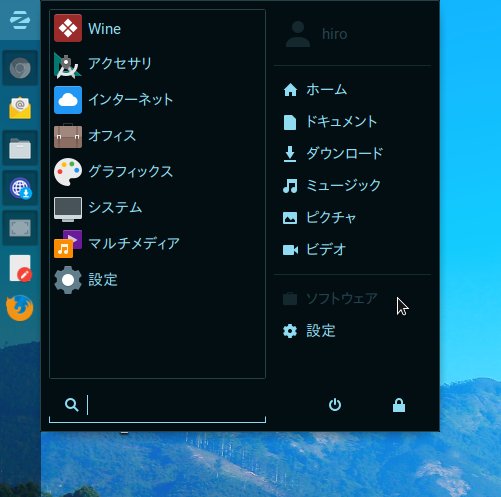Click the user avatar icon
This screenshot has width=501, height=497.
coord(298,34)
